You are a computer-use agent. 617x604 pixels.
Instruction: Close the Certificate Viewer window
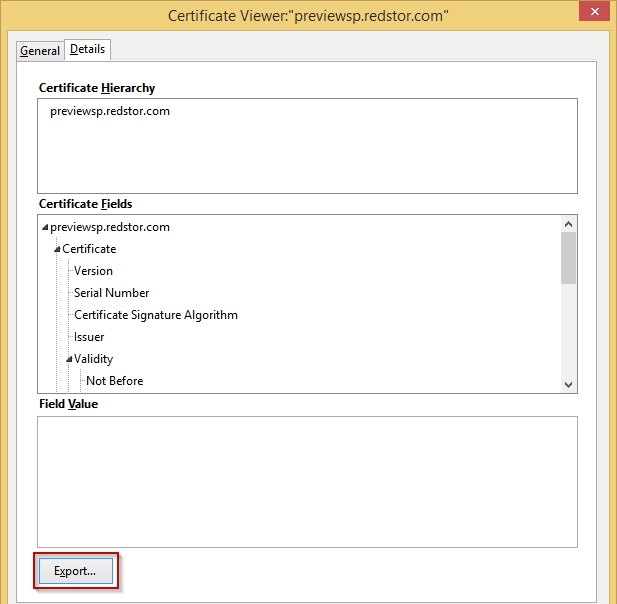[595, 11]
